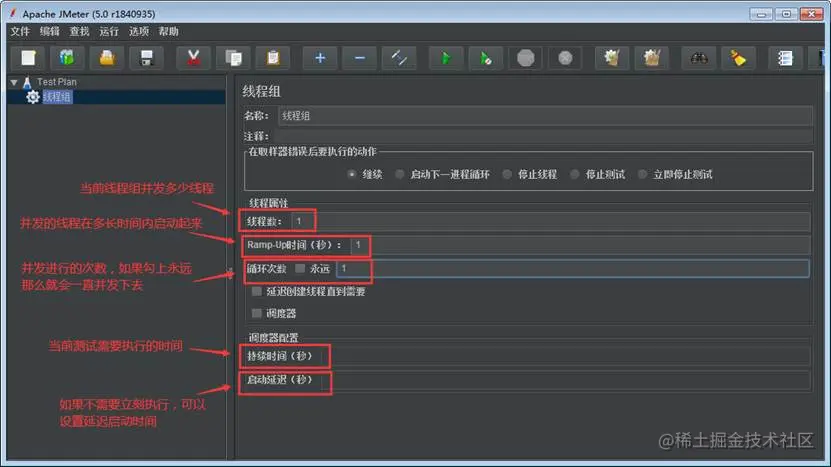This screenshot has height=467, width=831.
Task: Click the 名称 input field
Action: coord(545,116)
